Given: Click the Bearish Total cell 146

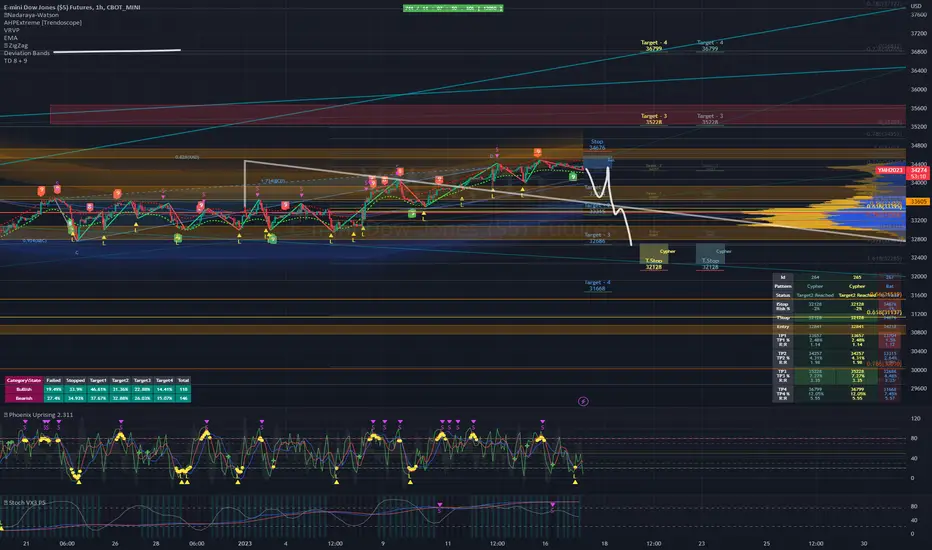Looking at the screenshot, I should coord(184,398).
